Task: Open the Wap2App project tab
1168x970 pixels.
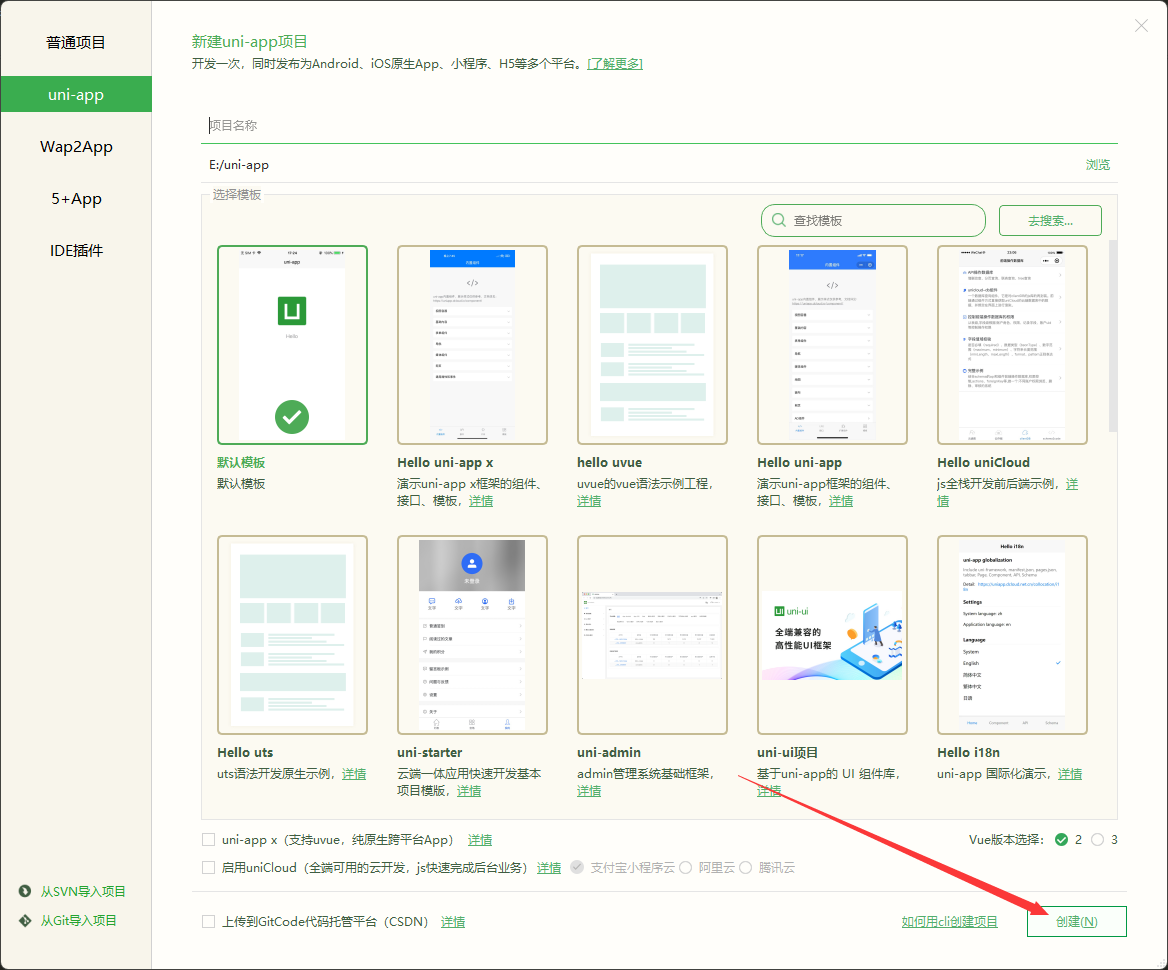Action: pos(76,147)
